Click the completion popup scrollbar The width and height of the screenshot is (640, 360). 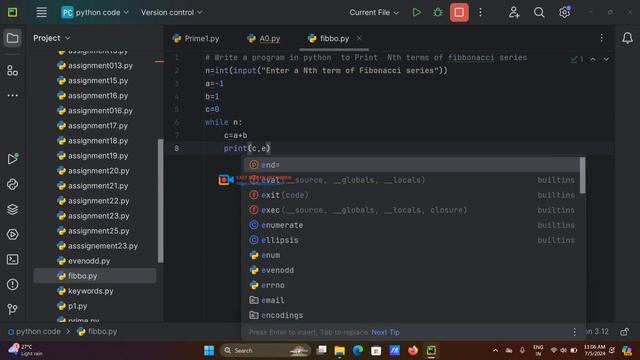[x=582, y=176]
